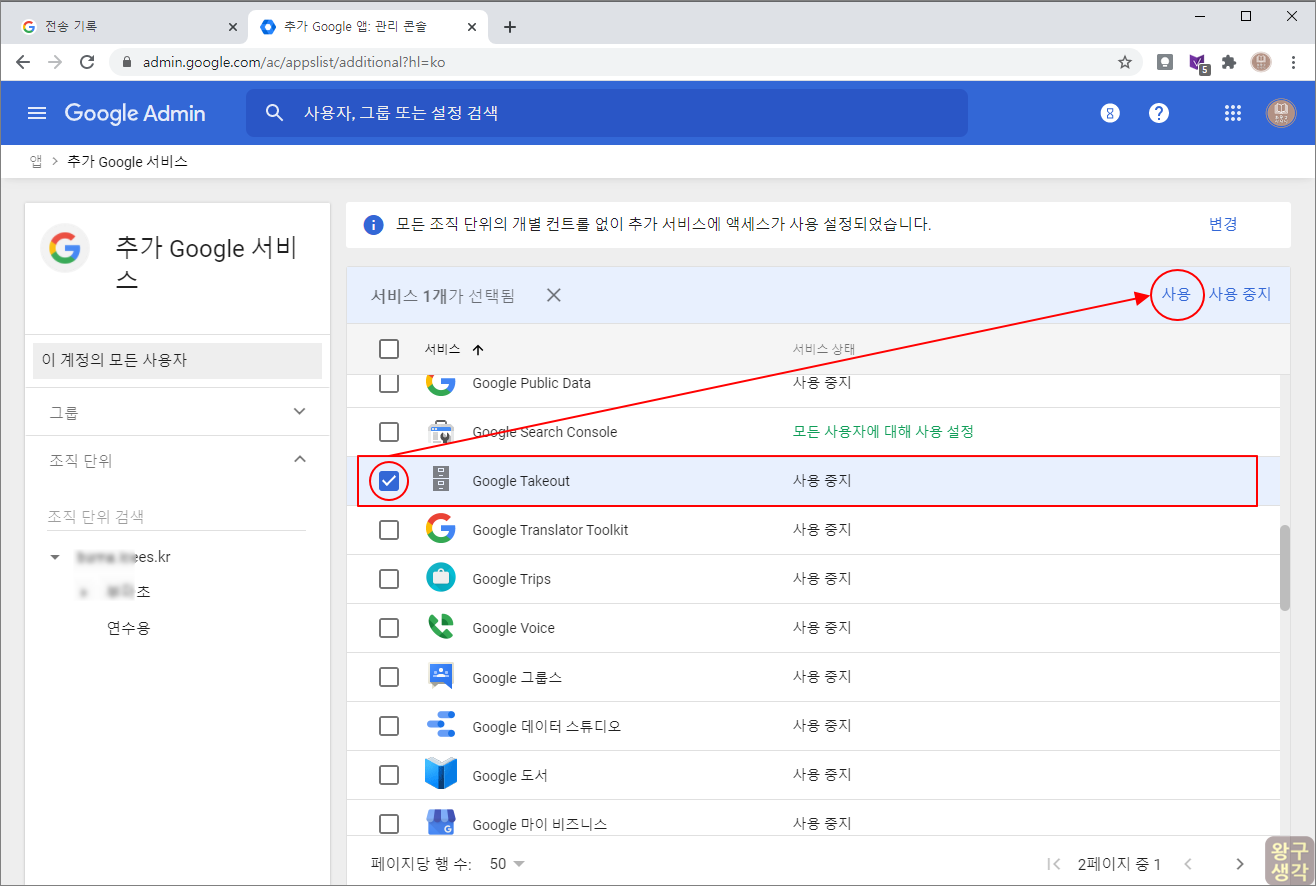Click the 사용 중지 disable button
Image resolution: width=1316 pixels, height=886 pixels.
tap(1240, 294)
